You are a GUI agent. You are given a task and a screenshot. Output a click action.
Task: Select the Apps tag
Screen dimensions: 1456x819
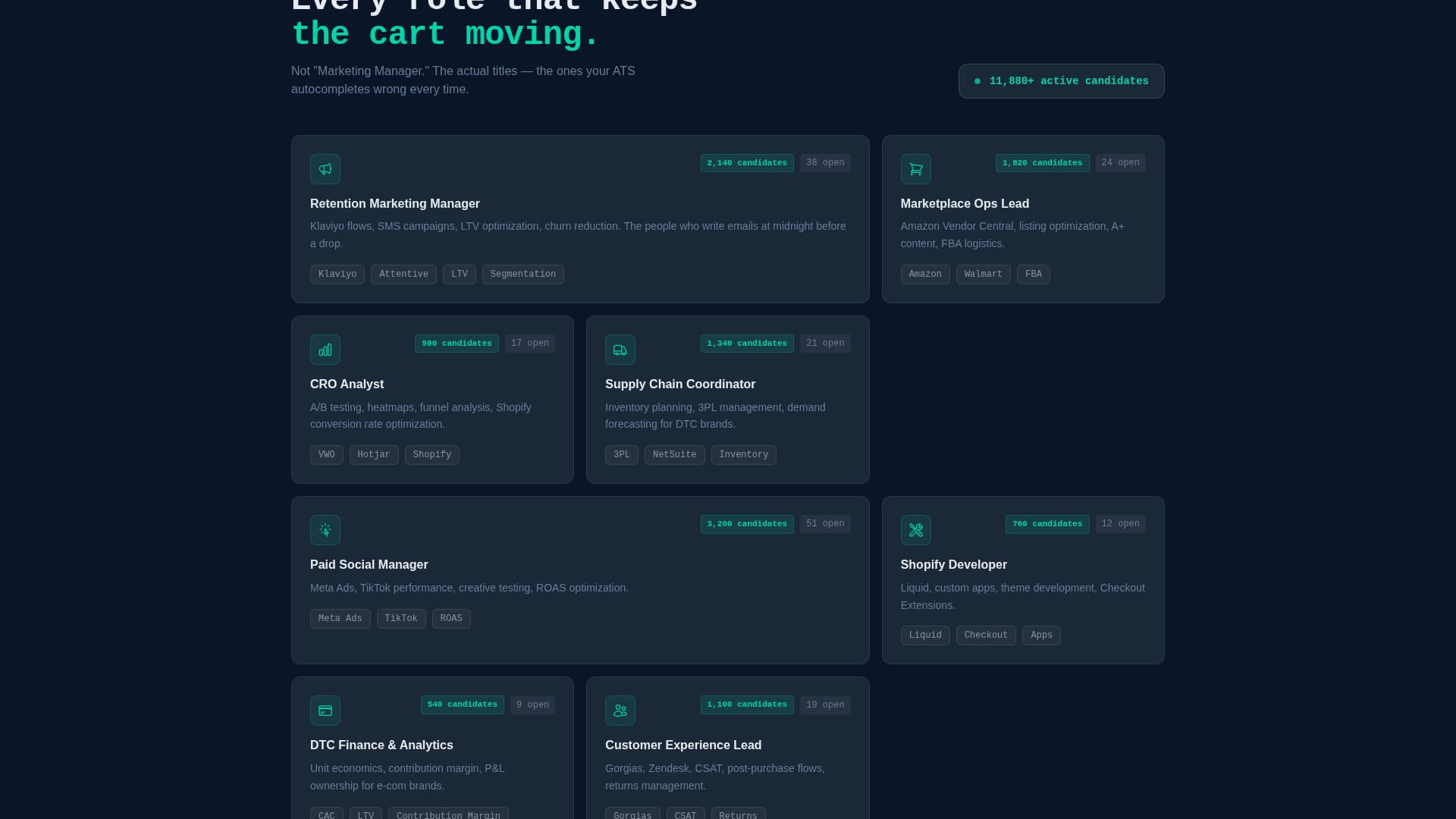pyautogui.click(x=1041, y=635)
